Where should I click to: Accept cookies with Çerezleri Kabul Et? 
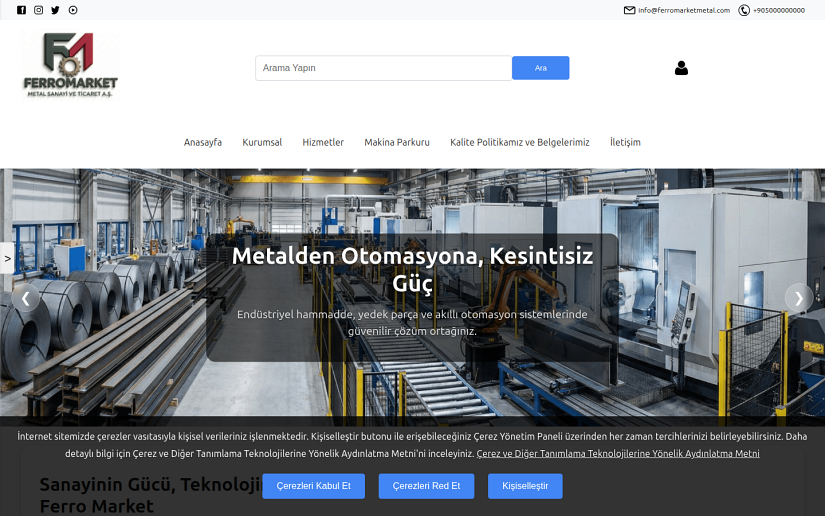[314, 486]
